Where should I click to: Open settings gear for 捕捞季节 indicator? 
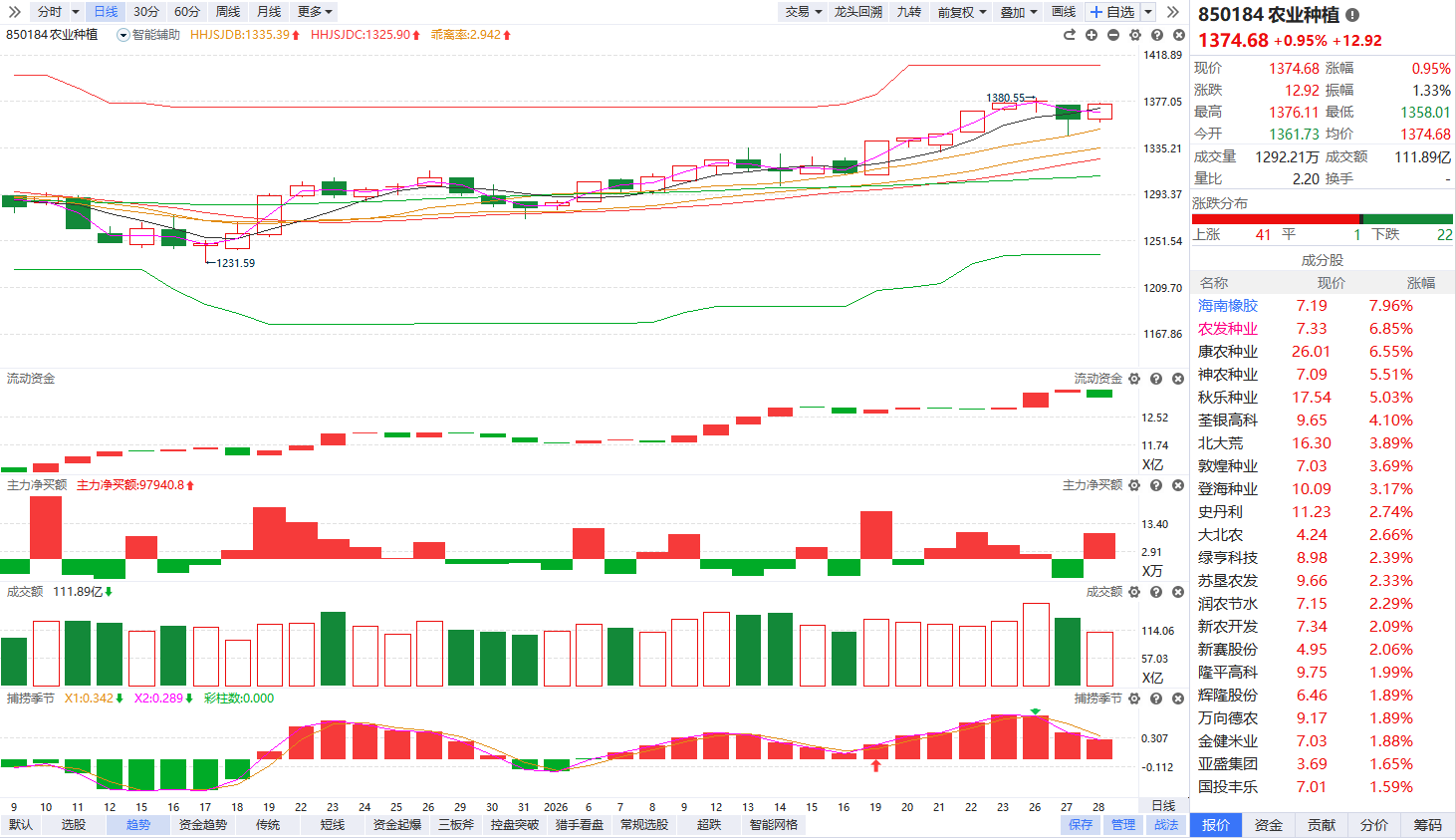pos(1134,699)
